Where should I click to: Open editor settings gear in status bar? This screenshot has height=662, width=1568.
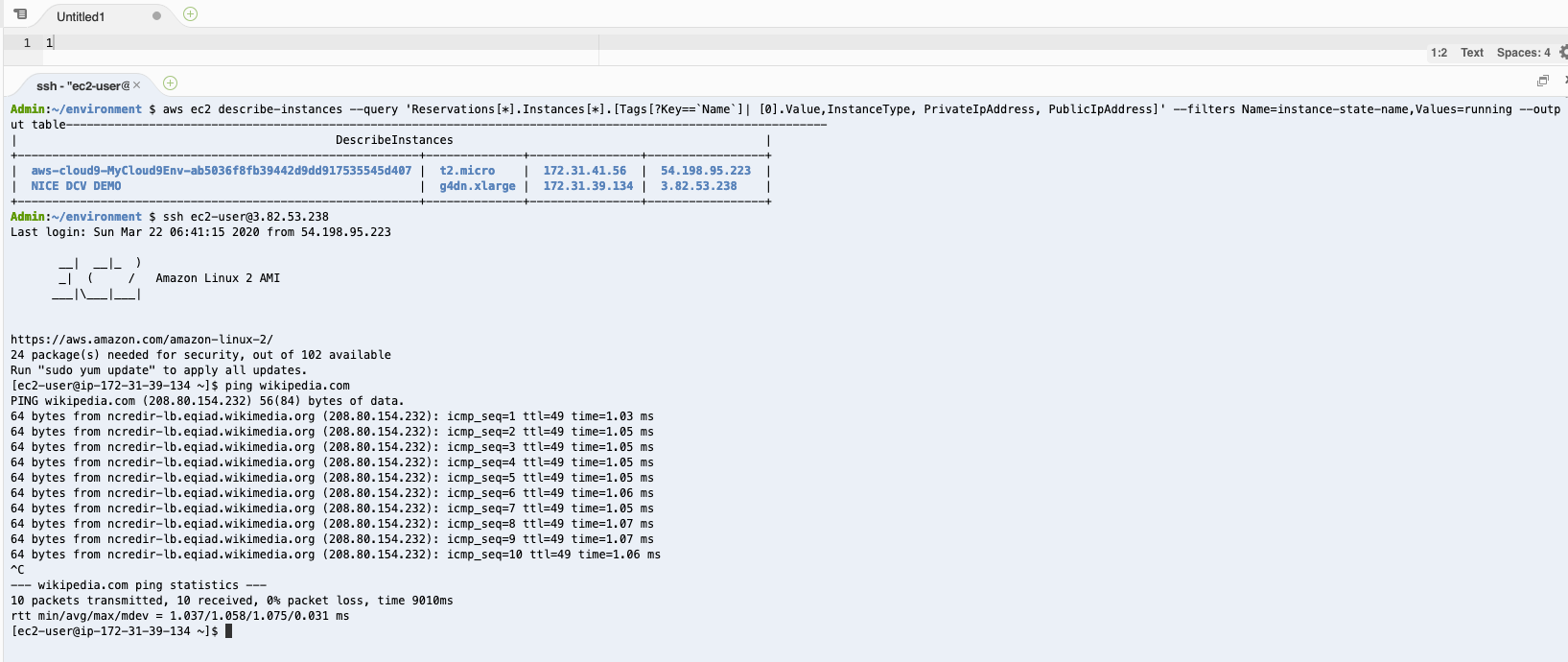pos(1563,52)
